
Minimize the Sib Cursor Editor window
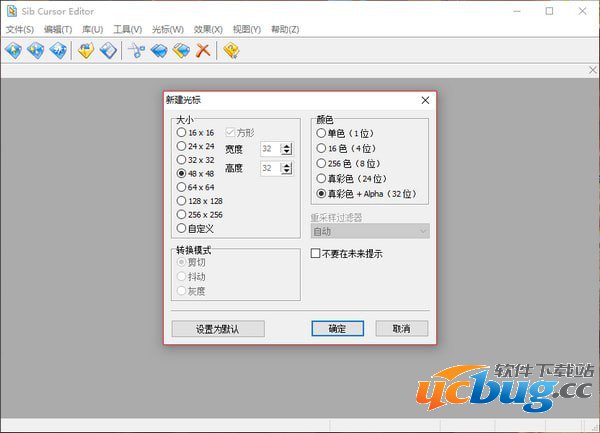click(517, 11)
